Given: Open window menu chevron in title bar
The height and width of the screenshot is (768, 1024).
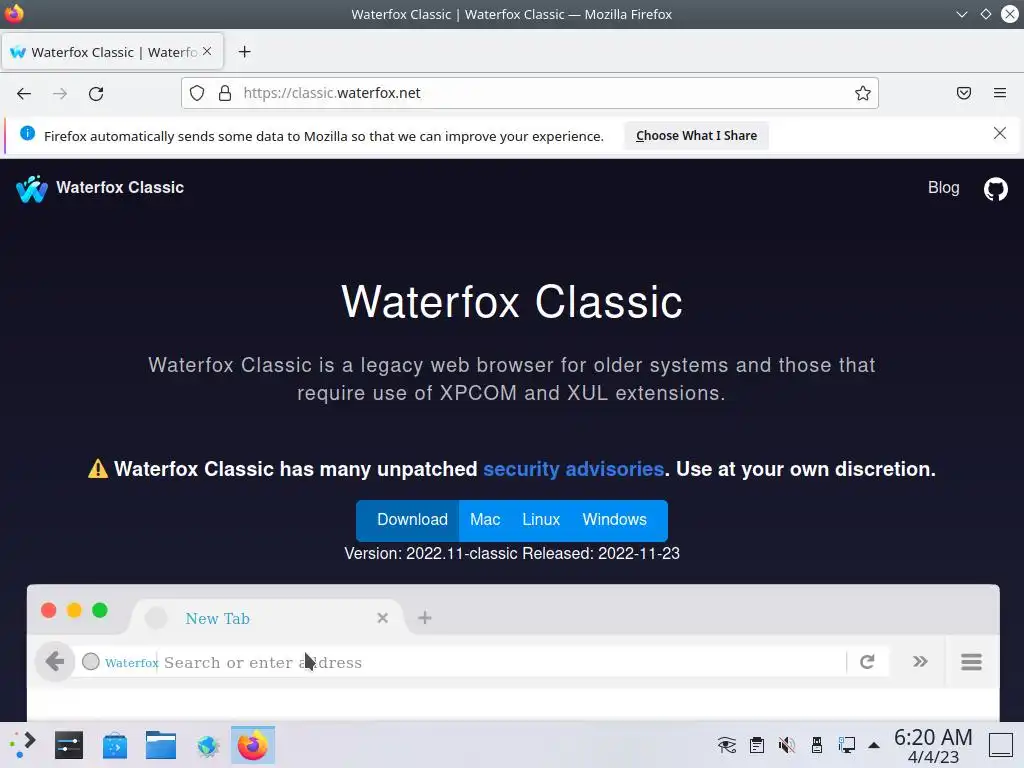Looking at the screenshot, I should pos(961,14).
